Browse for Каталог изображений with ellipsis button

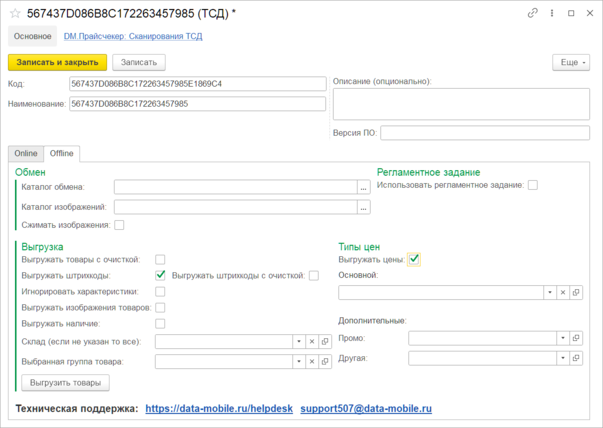coord(363,207)
